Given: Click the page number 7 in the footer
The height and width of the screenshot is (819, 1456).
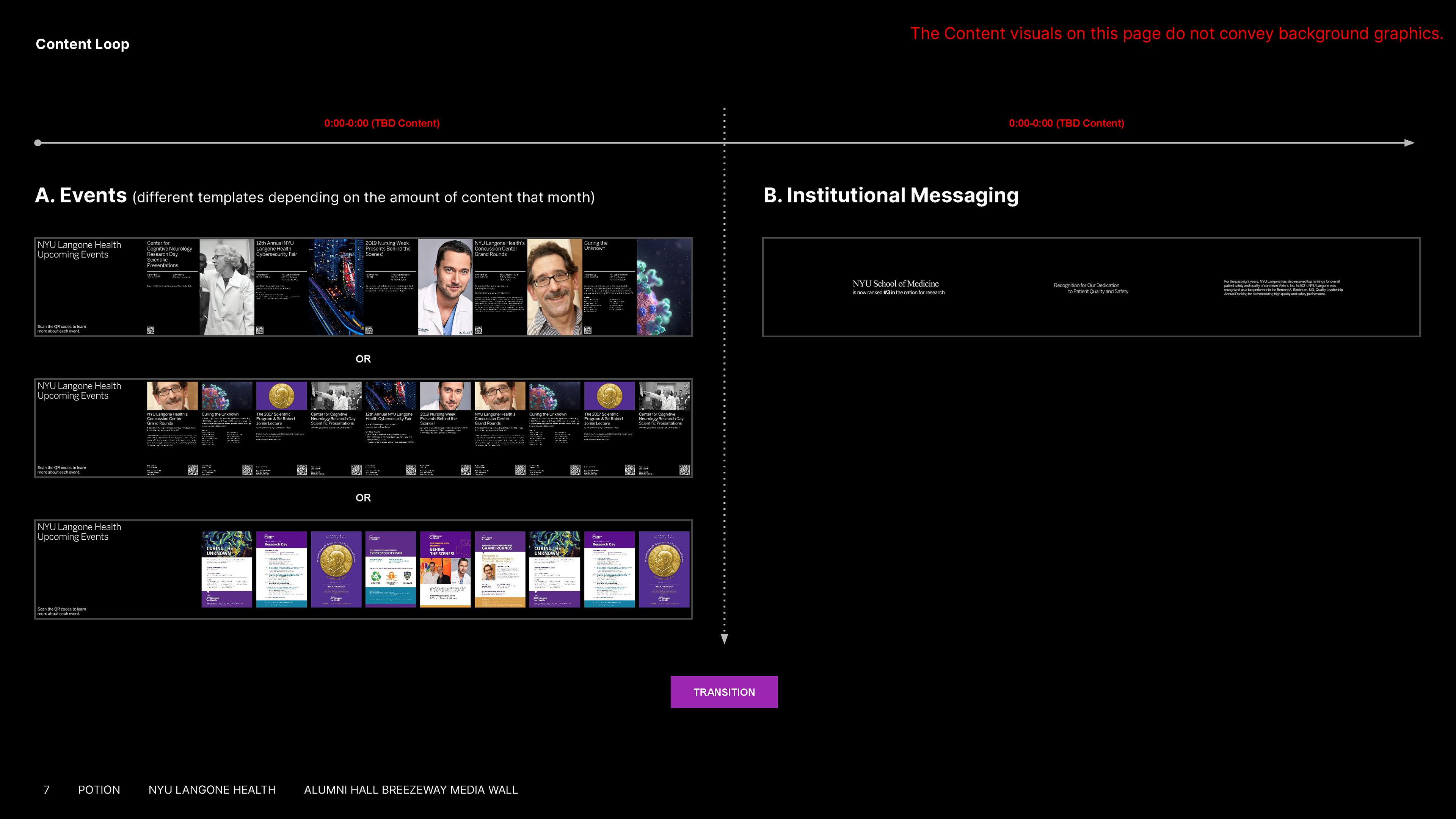Looking at the screenshot, I should [x=46, y=790].
